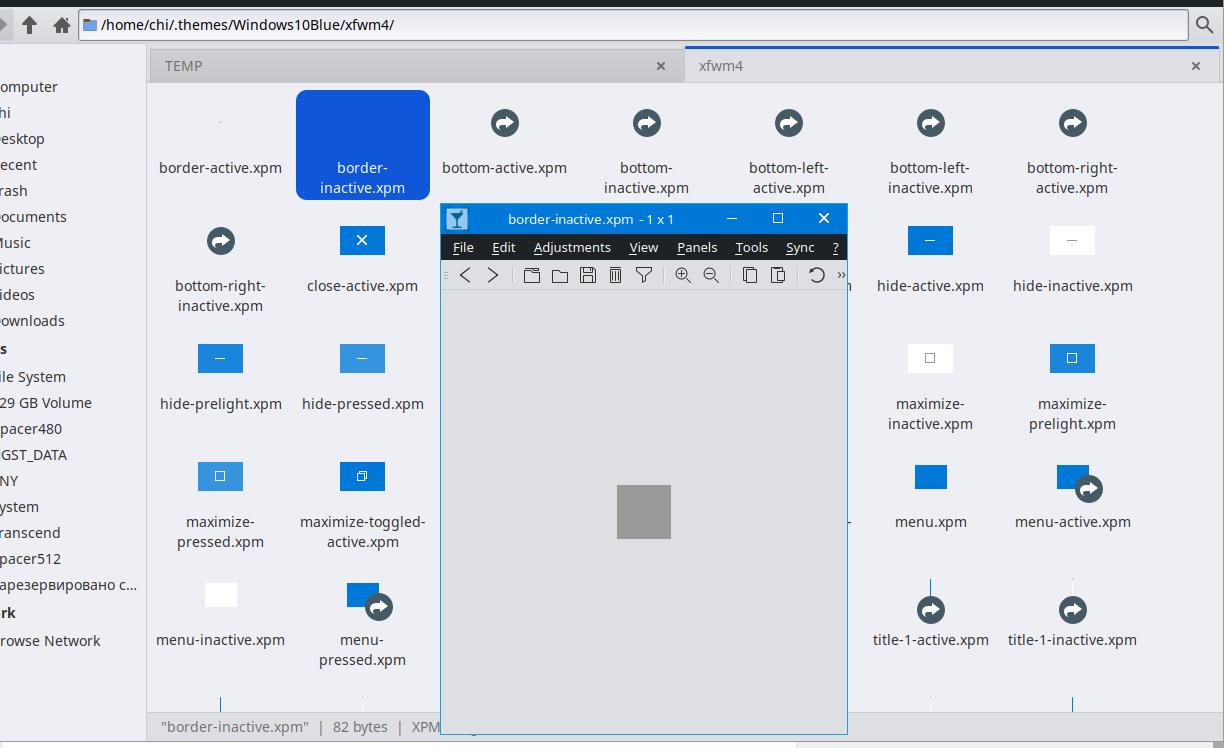This screenshot has height=748, width=1224.
Task: Open the 29 GB Volume sidebar entry
Action: coord(45,403)
